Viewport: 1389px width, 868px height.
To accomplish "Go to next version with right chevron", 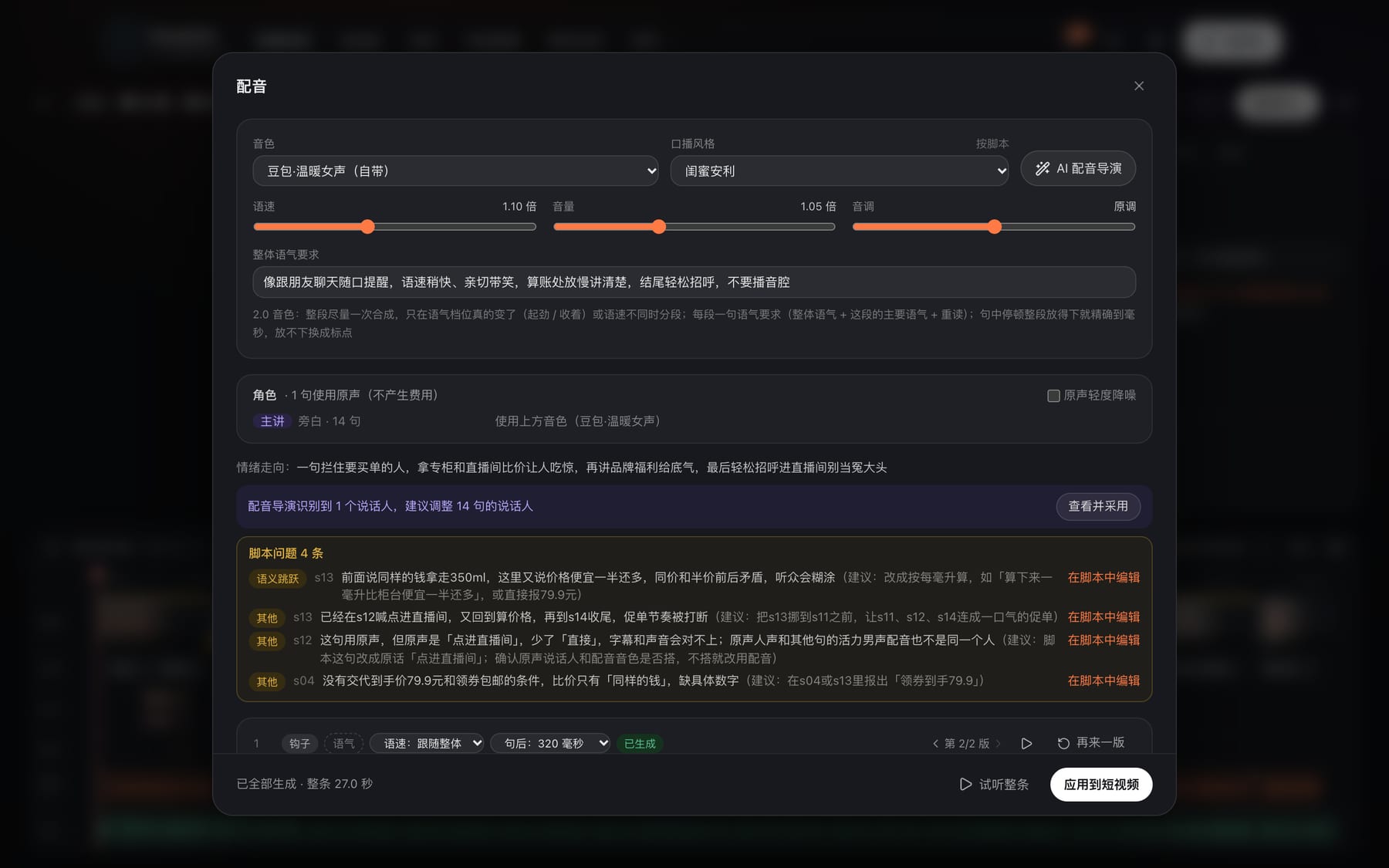I will click(998, 744).
